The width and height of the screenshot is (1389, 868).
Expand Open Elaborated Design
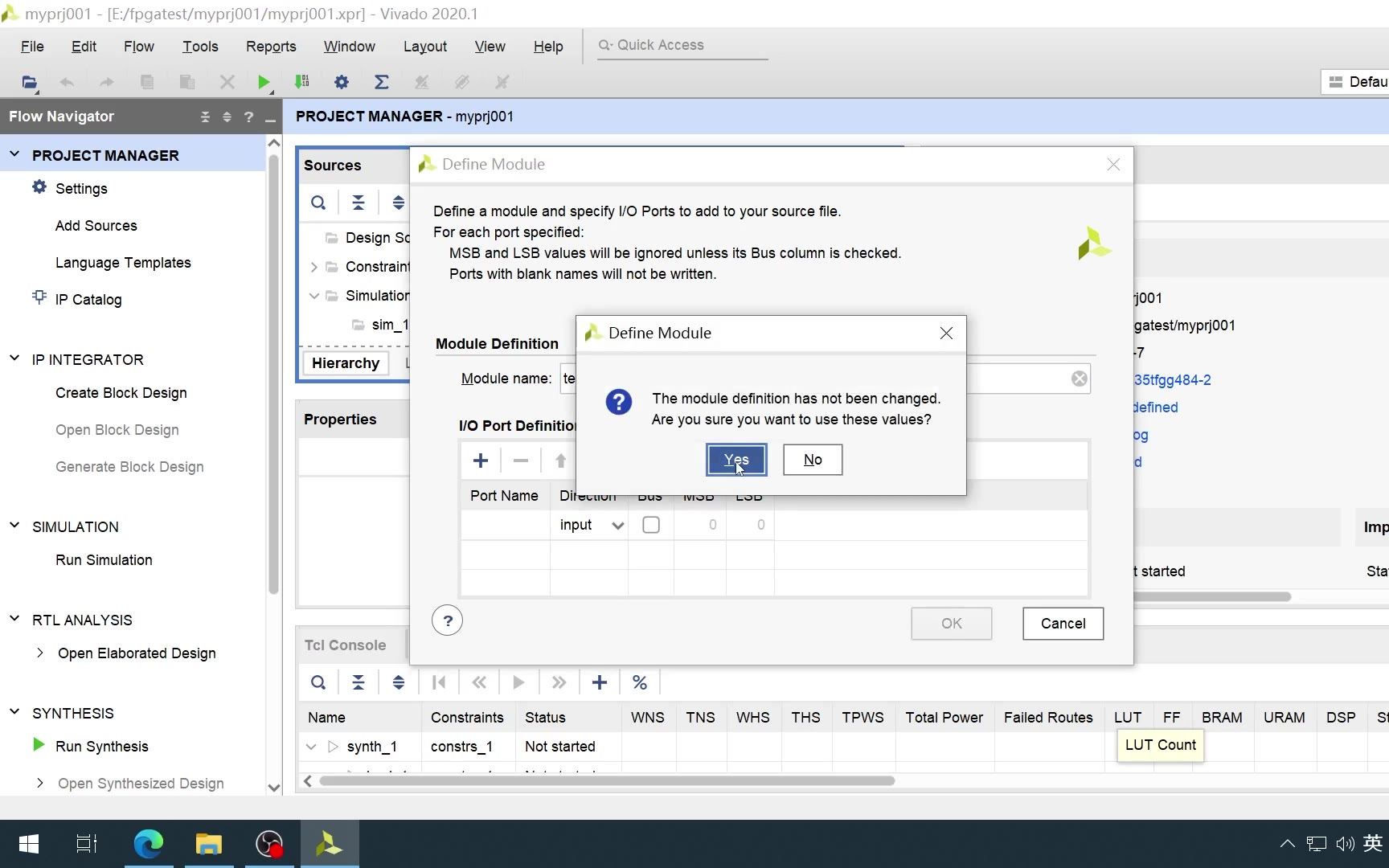[x=39, y=653]
